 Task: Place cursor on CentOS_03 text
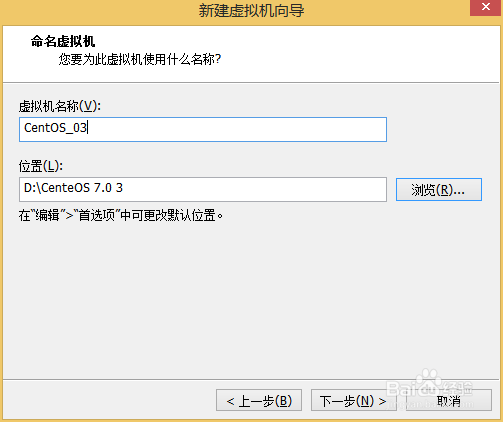55,128
